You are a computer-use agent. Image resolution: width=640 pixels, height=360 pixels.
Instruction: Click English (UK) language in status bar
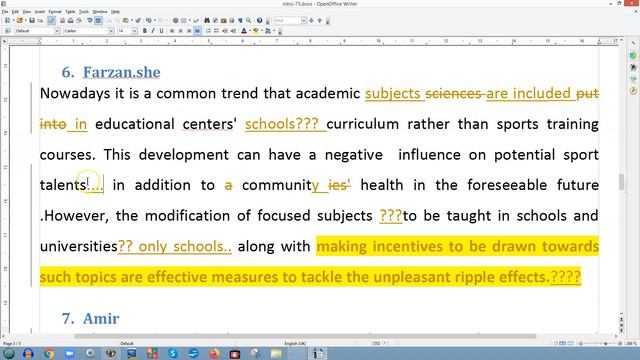295,343
